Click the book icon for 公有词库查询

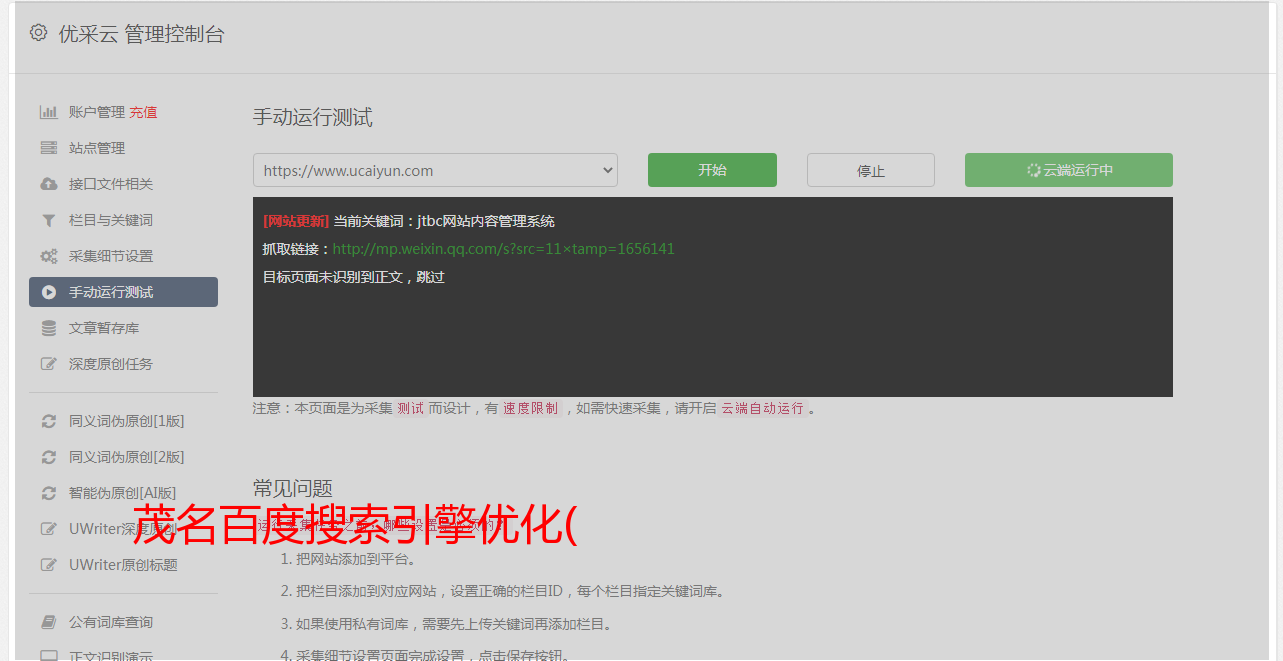point(48,622)
